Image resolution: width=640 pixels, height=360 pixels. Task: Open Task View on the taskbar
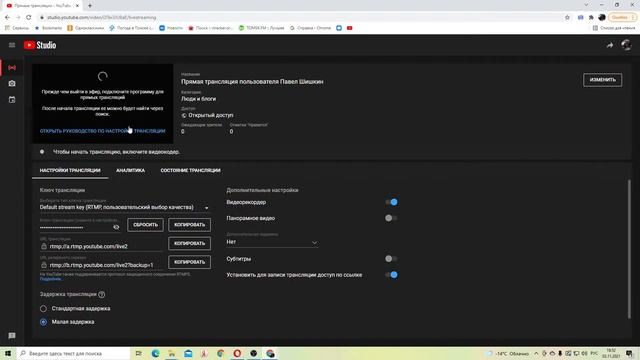138,353
